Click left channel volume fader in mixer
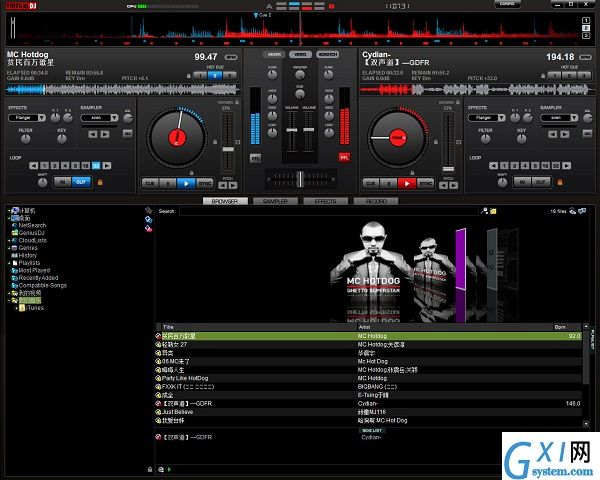 coord(292,131)
